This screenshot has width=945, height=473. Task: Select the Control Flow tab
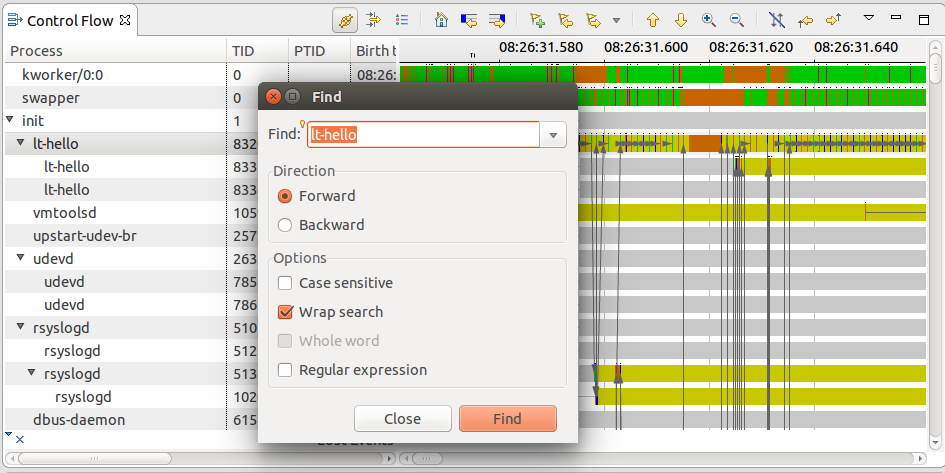pyautogui.click(x=68, y=20)
